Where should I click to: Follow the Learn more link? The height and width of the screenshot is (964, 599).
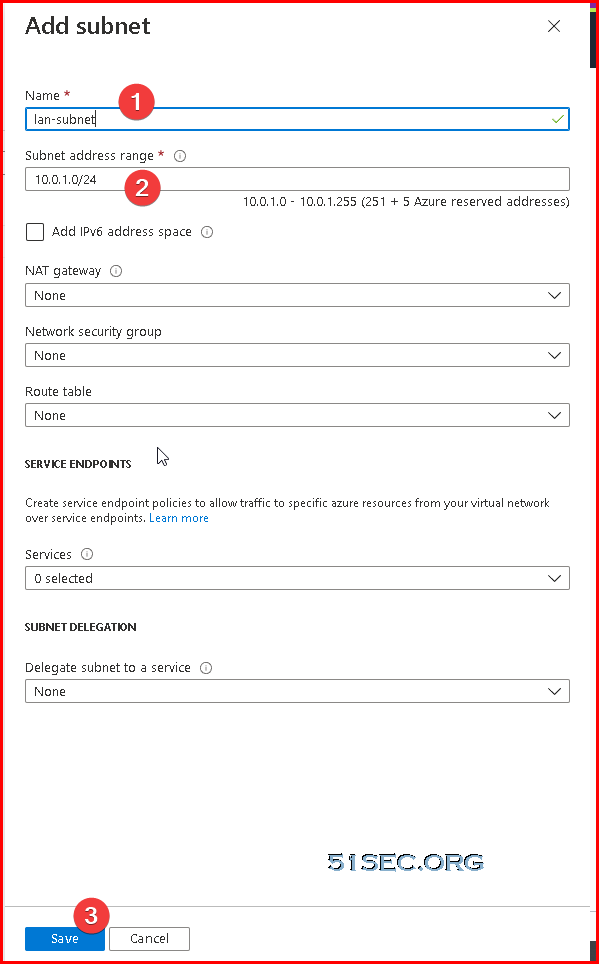pyautogui.click(x=179, y=518)
